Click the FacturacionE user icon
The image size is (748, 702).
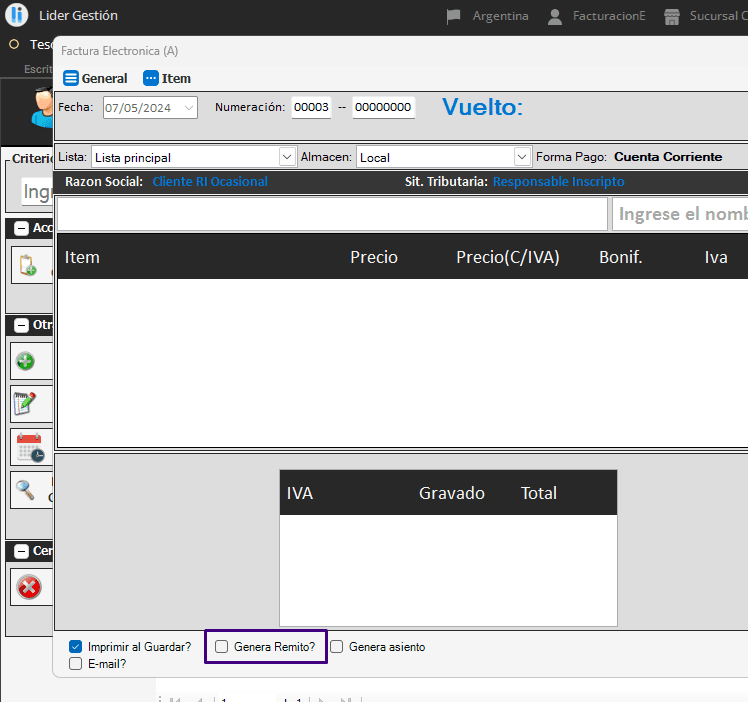coord(555,16)
